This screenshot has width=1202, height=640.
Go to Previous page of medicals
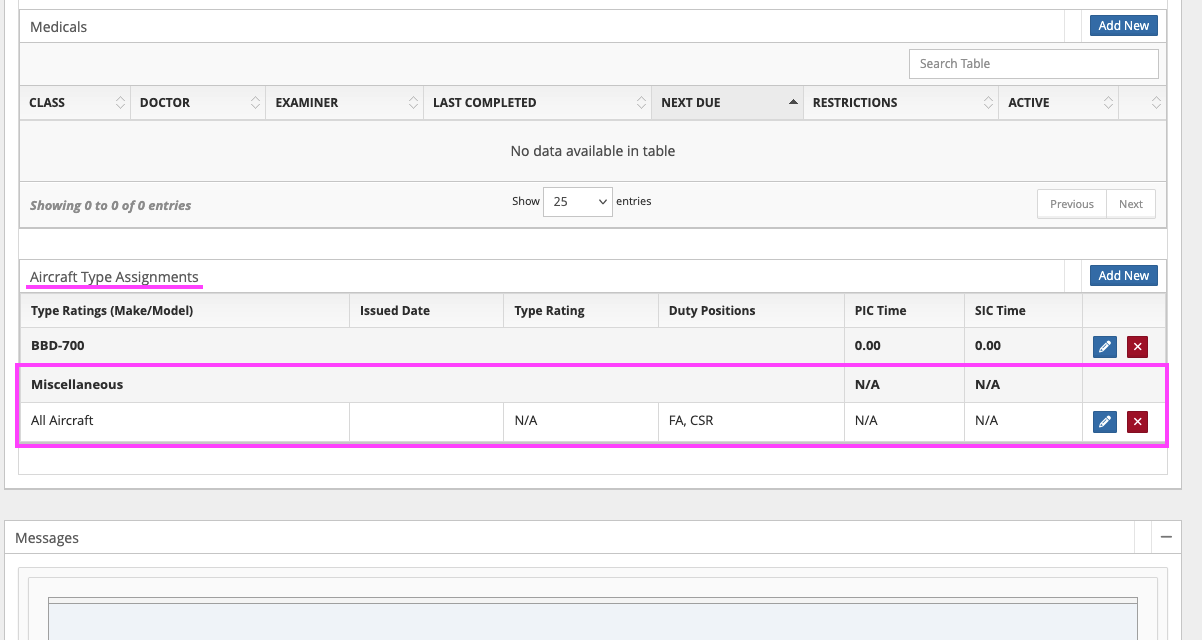pyautogui.click(x=1072, y=204)
